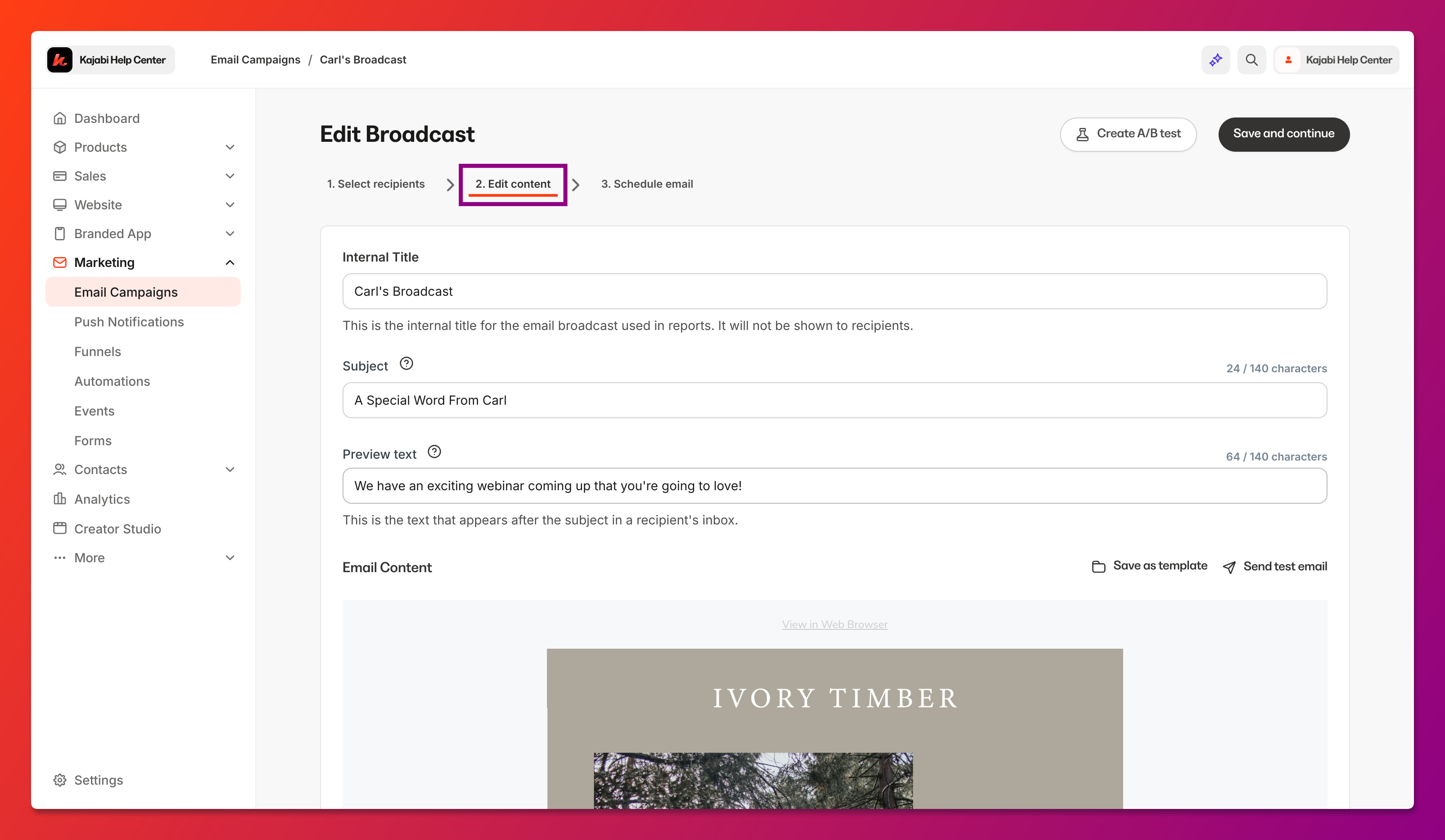Click the Preview text help icon

[434, 452]
